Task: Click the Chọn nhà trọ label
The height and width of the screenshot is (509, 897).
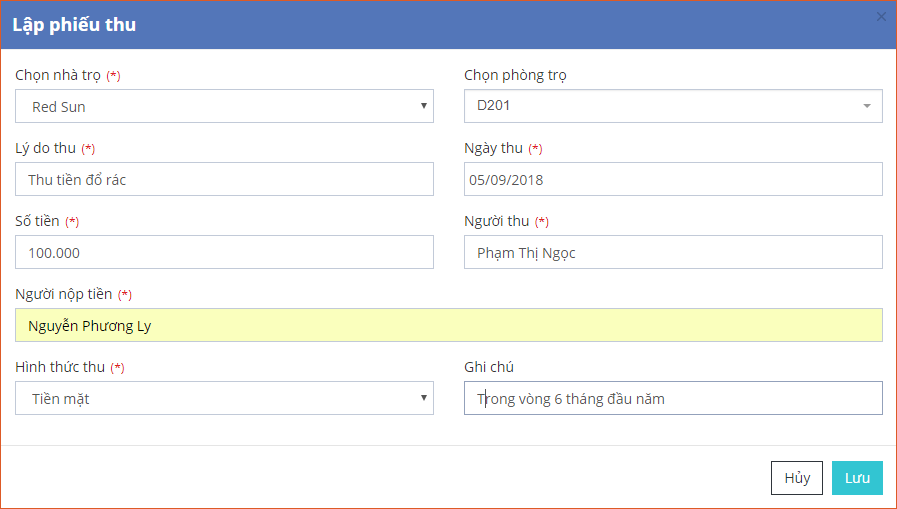Action: click(58, 75)
